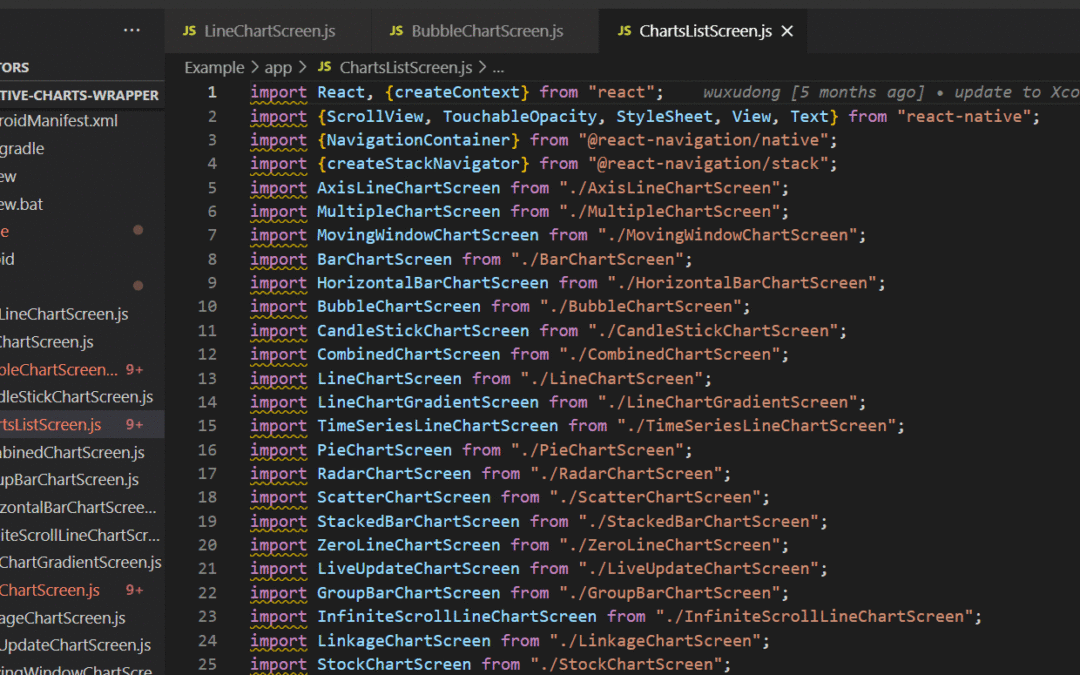Click the "./LinkageChartScreen" path string

point(655,641)
